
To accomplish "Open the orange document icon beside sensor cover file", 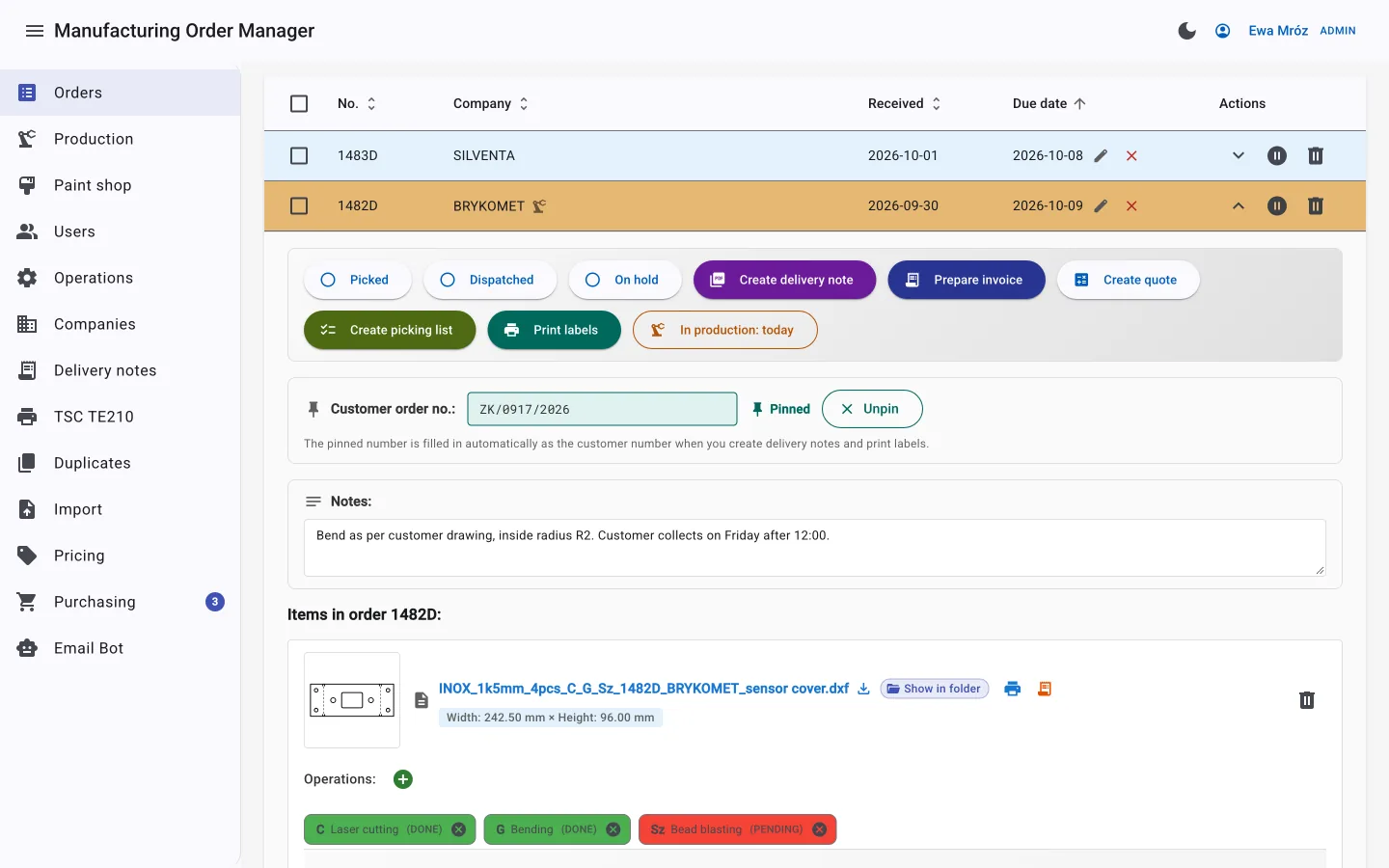I will [x=1044, y=689].
